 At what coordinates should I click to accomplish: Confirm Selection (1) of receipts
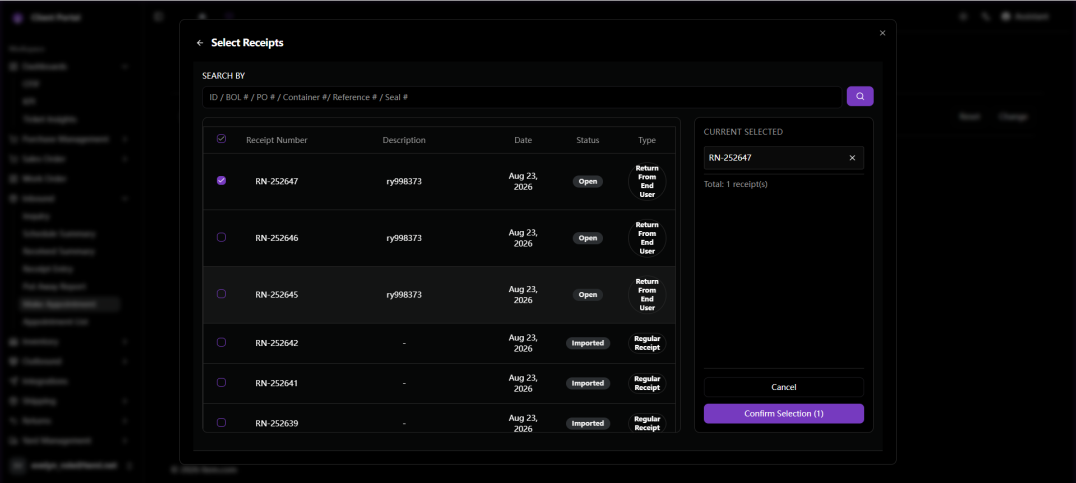(x=784, y=414)
